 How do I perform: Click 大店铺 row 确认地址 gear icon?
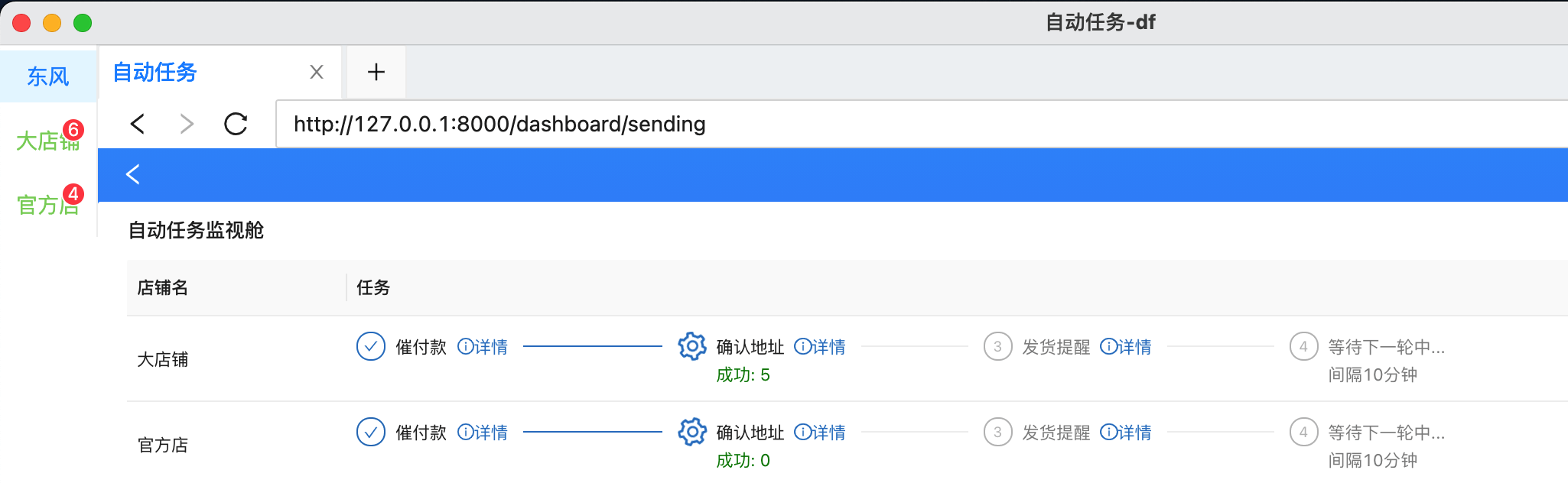(692, 346)
